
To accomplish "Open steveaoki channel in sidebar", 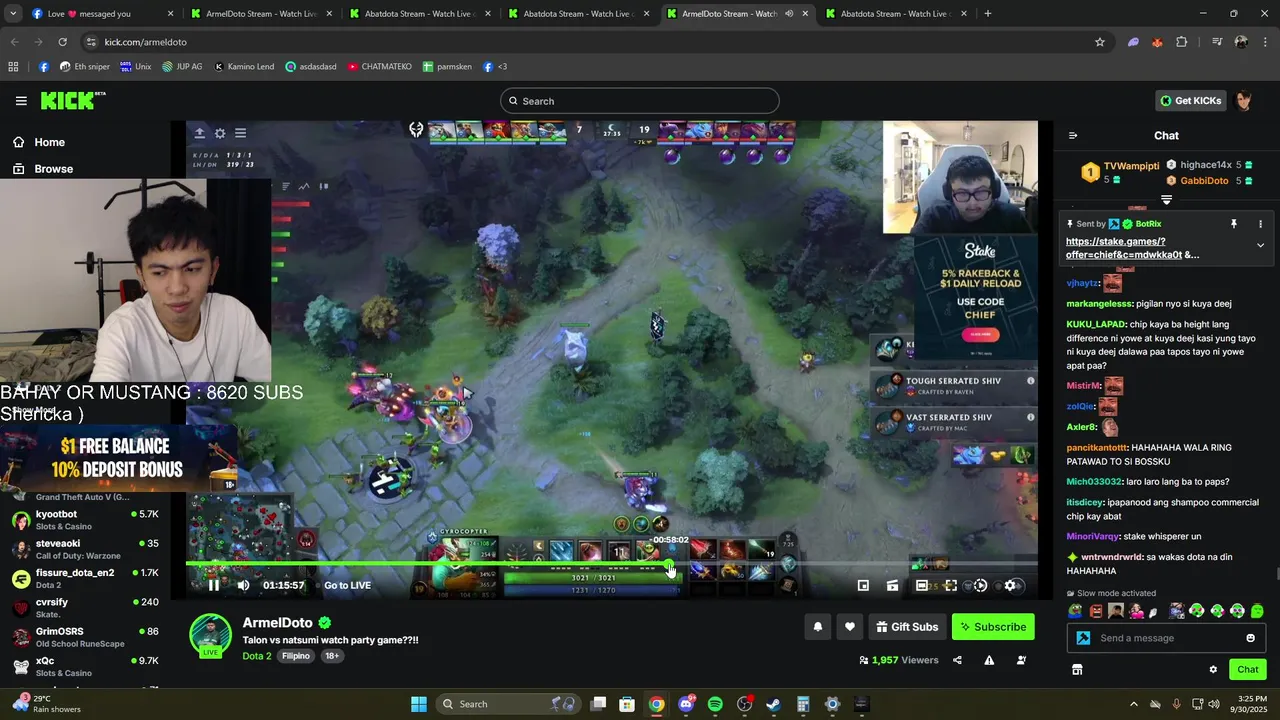I will click(x=85, y=549).
